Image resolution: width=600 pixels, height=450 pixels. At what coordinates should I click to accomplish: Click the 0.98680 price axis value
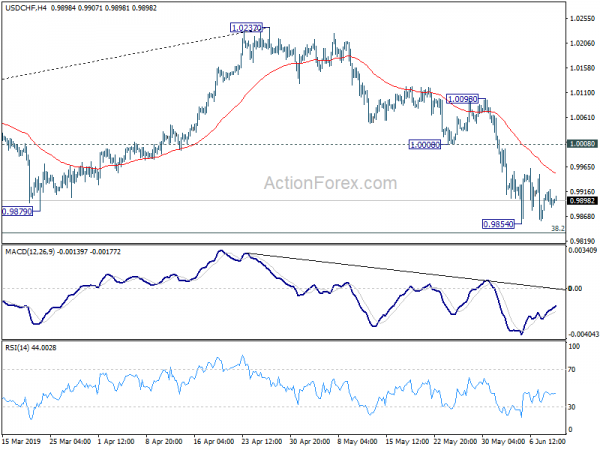582,217
